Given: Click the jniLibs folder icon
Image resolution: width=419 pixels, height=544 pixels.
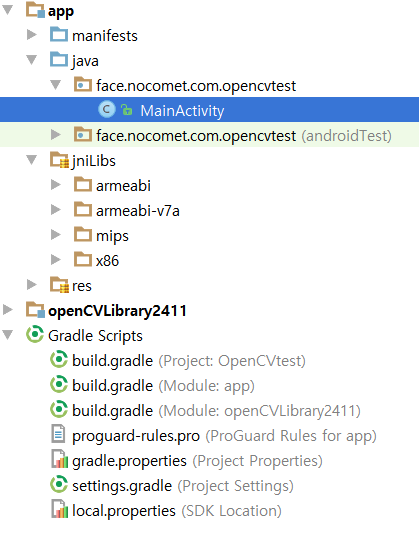Looking at the screenshot, I should pos(59,160).
